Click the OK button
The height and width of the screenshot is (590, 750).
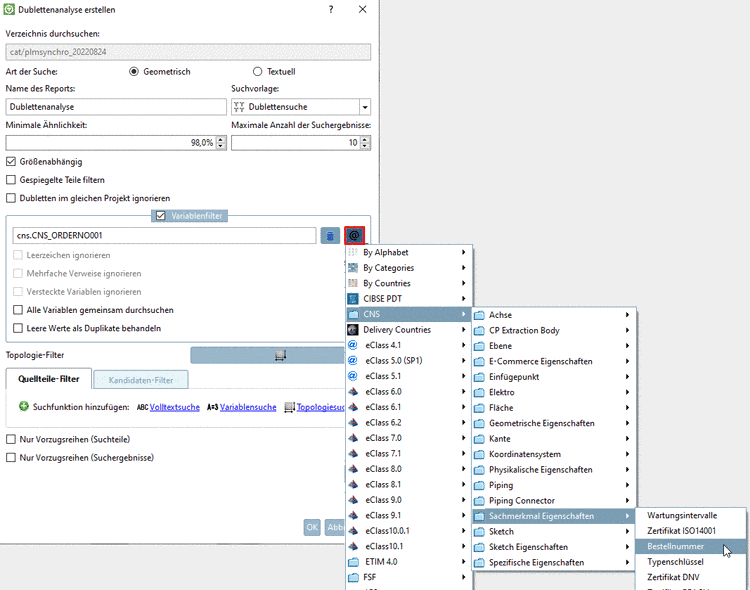(312, 527)
